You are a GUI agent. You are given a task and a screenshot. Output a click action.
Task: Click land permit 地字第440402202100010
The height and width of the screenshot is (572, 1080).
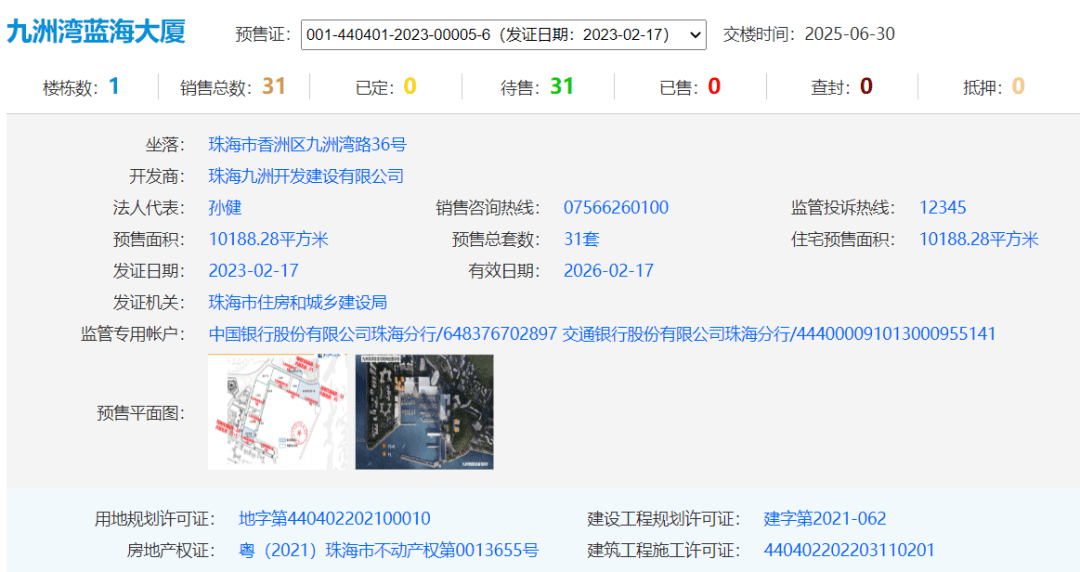point(334,519)
